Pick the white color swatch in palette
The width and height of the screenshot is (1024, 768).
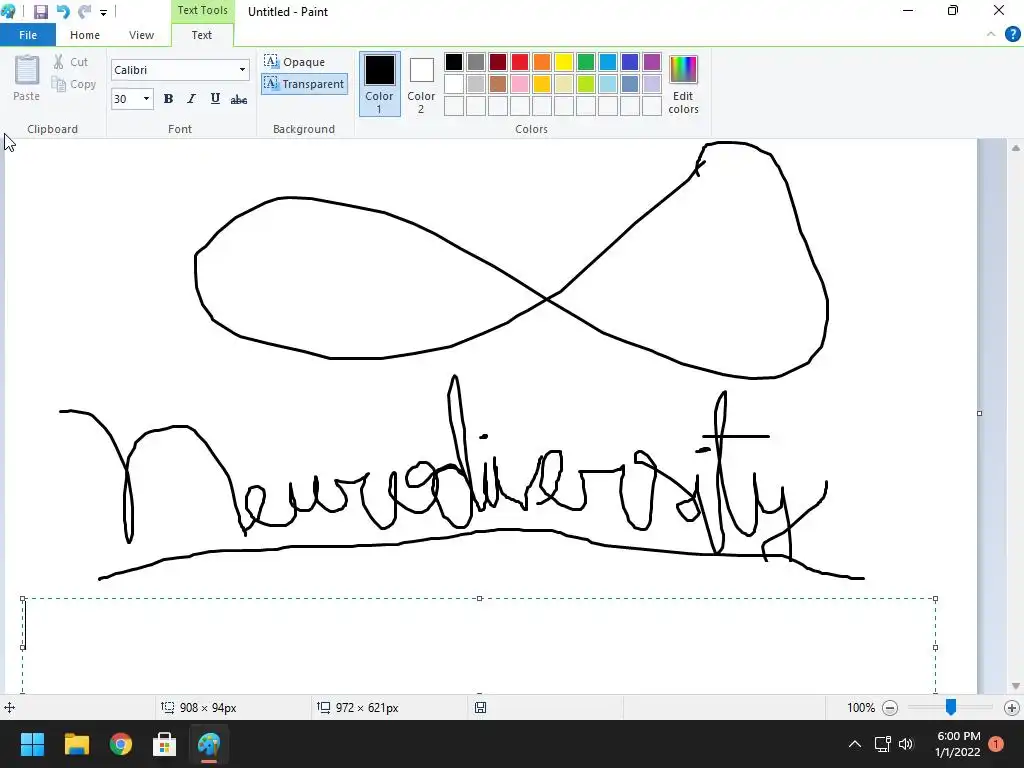pos(454,84)
